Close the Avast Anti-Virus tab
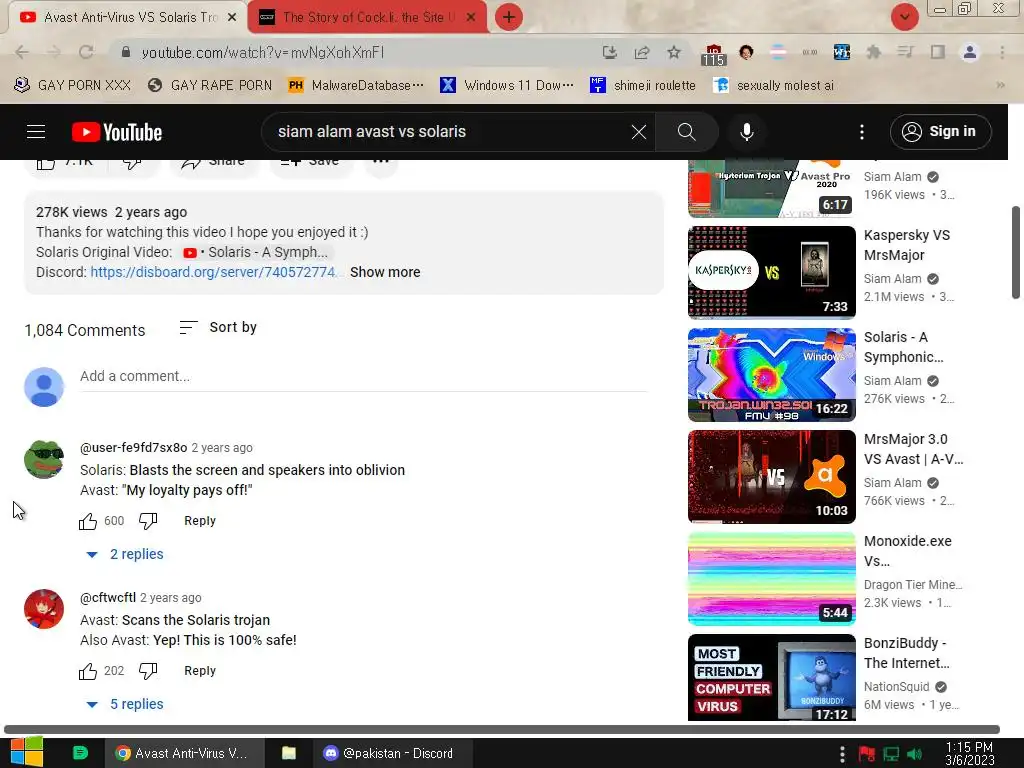This screenshot has height=768, width=1024. pyautogui.click(x=232, y=18)
